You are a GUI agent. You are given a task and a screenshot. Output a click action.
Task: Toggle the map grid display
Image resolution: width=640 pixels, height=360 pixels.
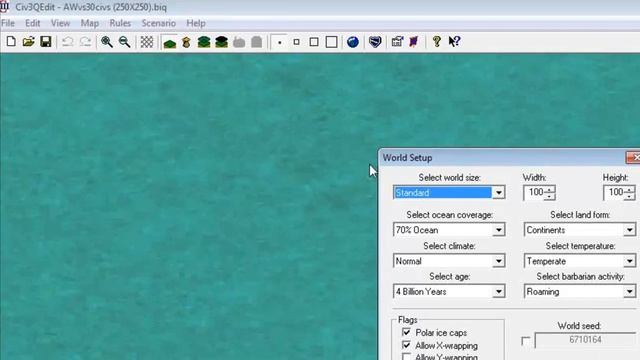[x=147, y=42]
